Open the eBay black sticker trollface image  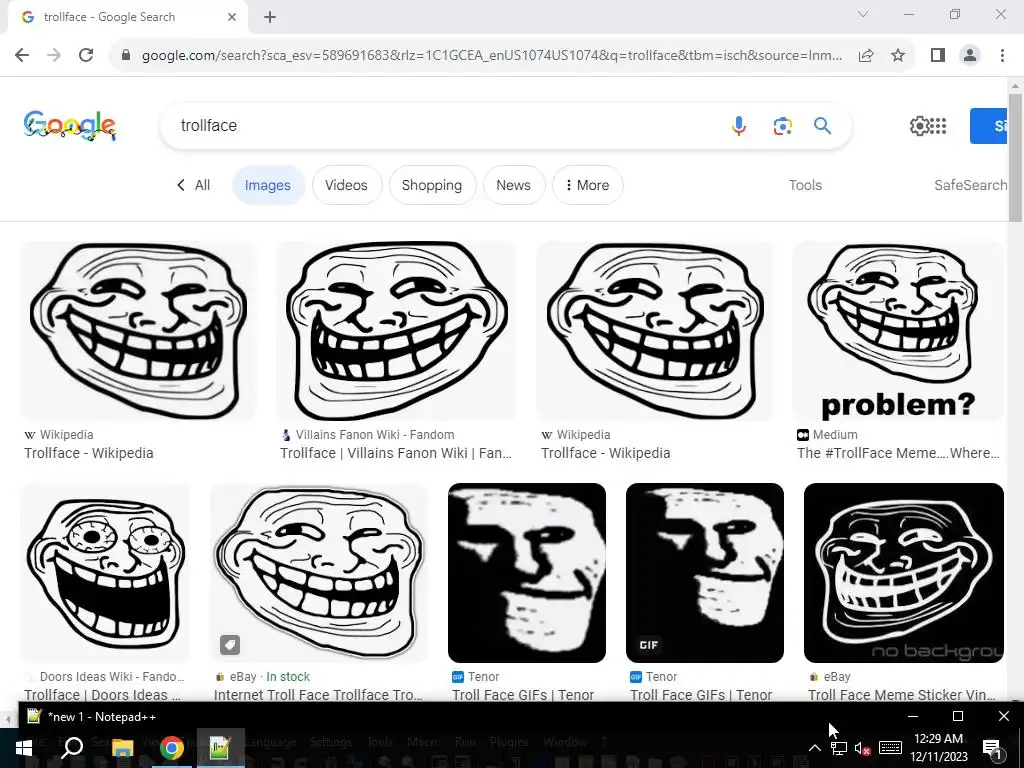tap(904, 573)
